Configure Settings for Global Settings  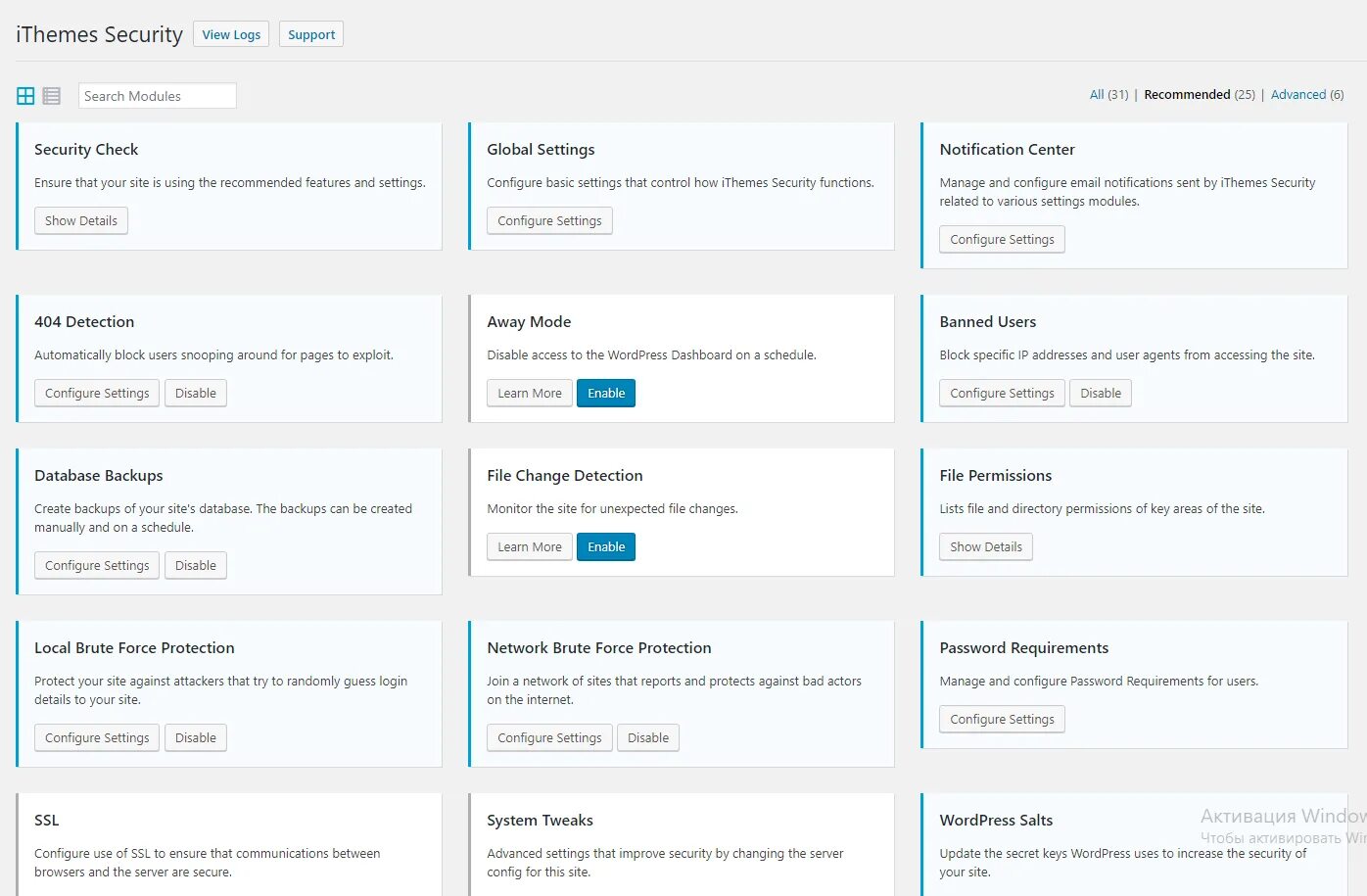click(549, 221)
